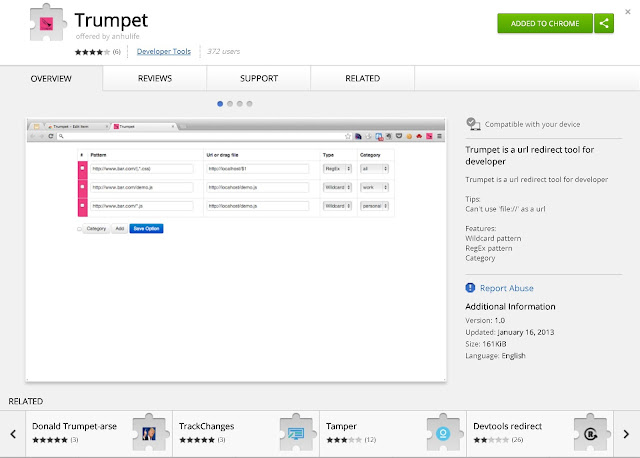Open the Devtools redirect extension icon
This screenshot has width=640, height=458.
[x=590, y=433]
